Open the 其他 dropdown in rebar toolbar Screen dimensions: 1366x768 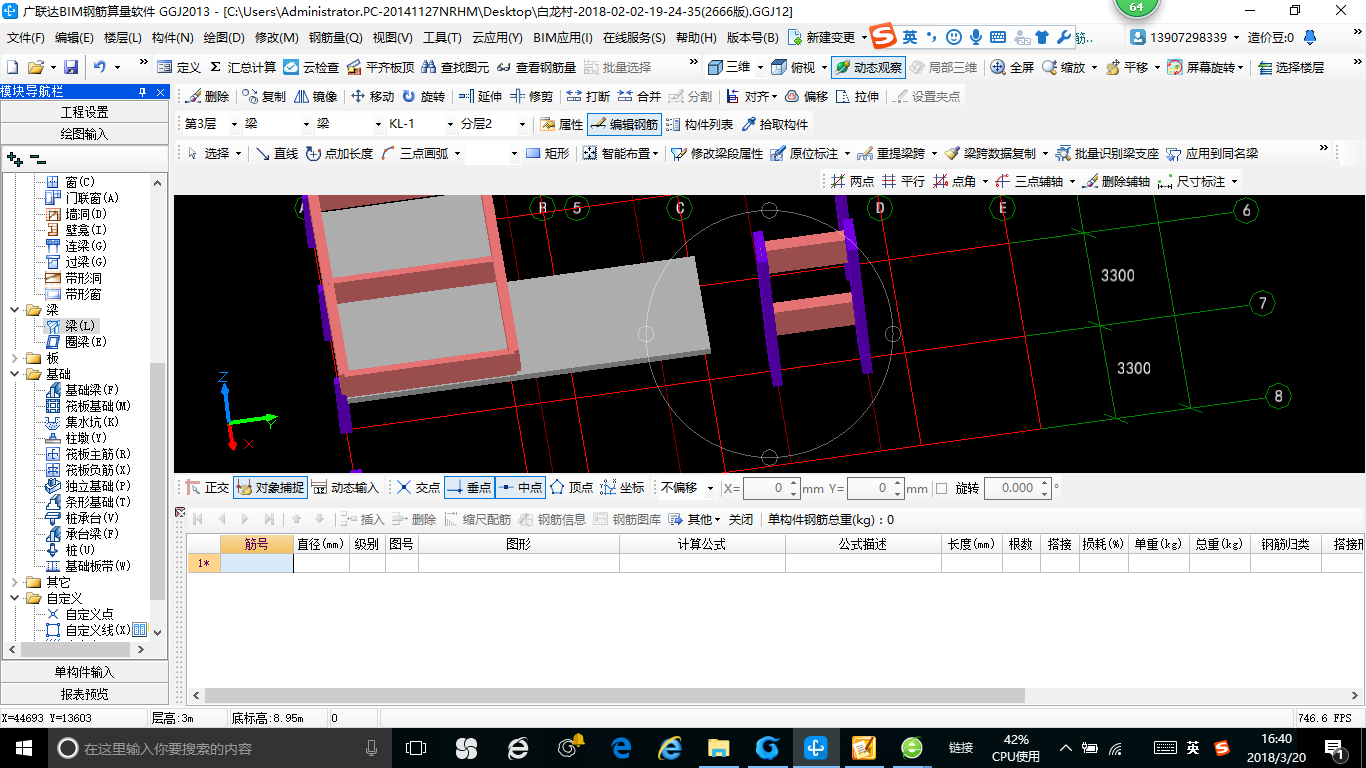coord(695,519)
